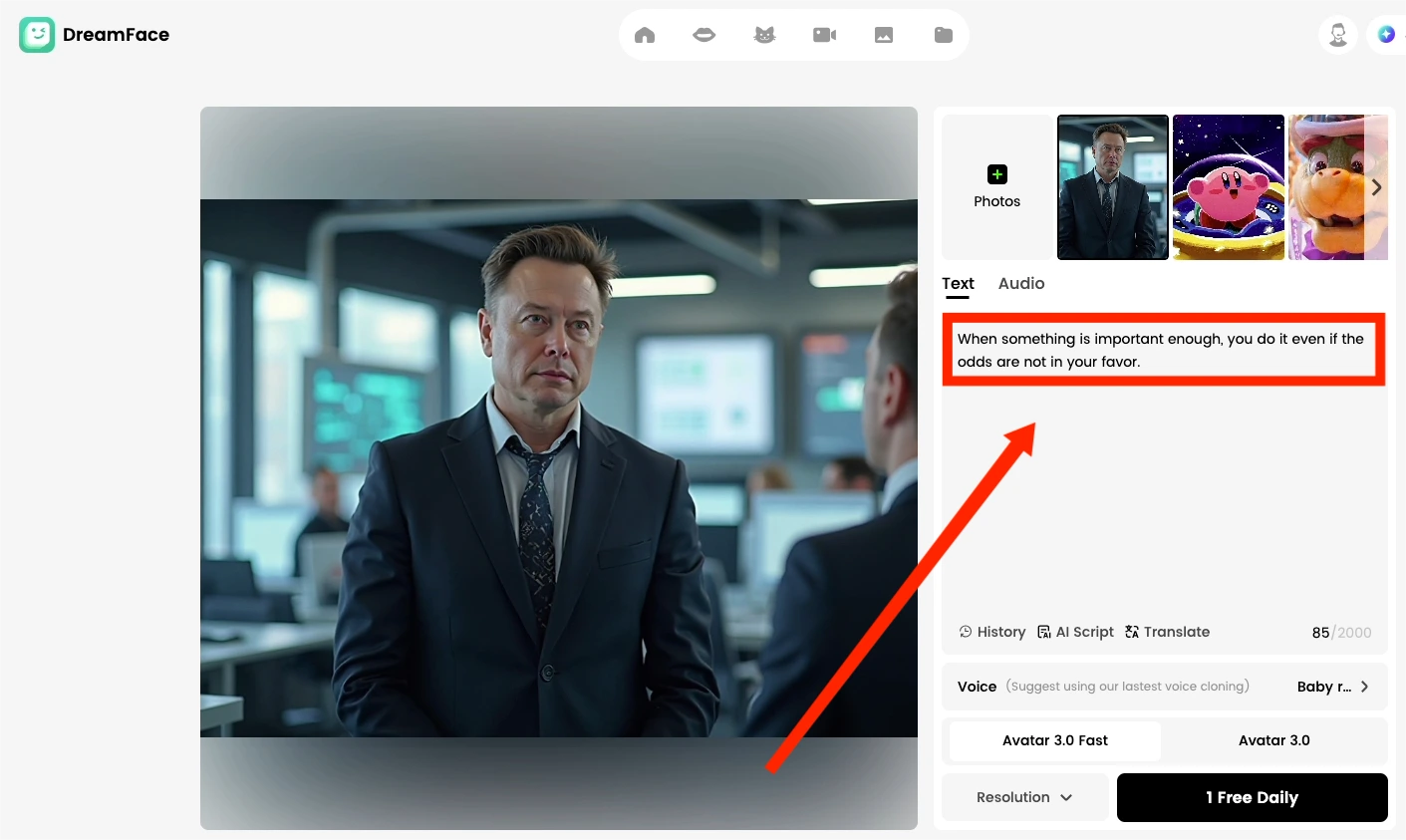The image size is (1406, 840).
Task: Open the Resolution dropdown
Action: pyautogui.click(x=1024, y=797)
